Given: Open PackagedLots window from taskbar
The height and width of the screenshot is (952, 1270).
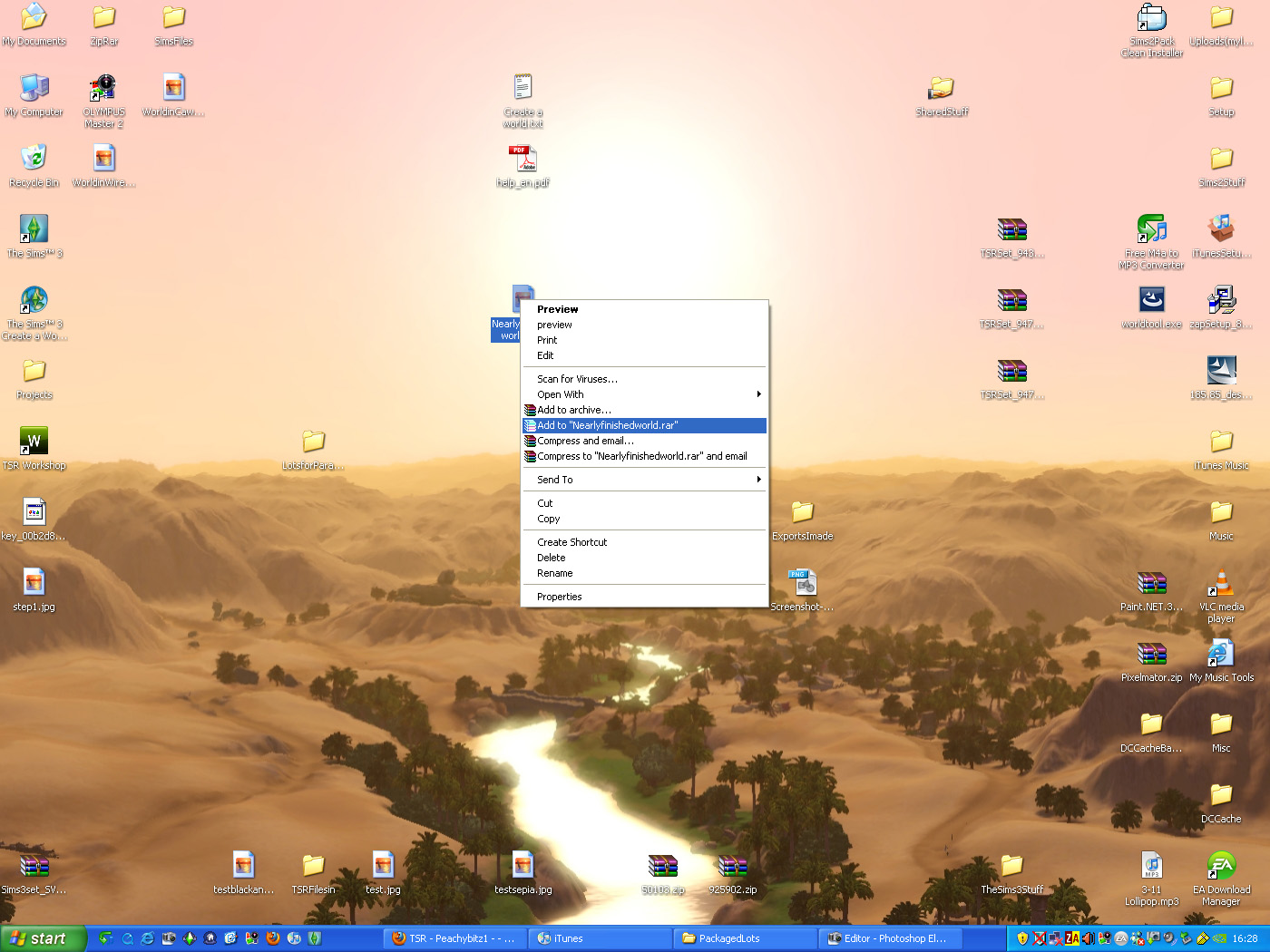Looking at the screenshot, I should click(744, 938).
